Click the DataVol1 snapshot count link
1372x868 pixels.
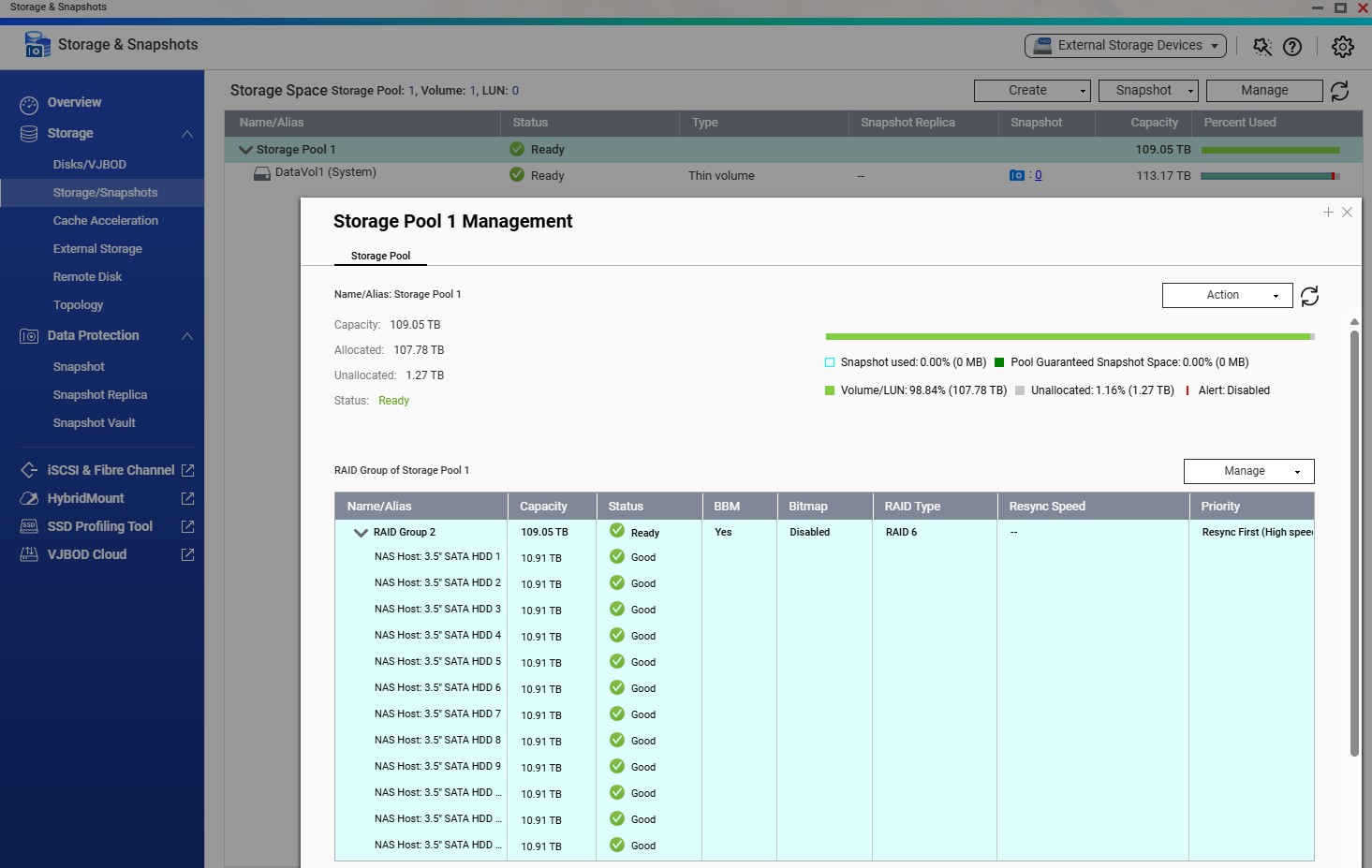click(1038, 175)
